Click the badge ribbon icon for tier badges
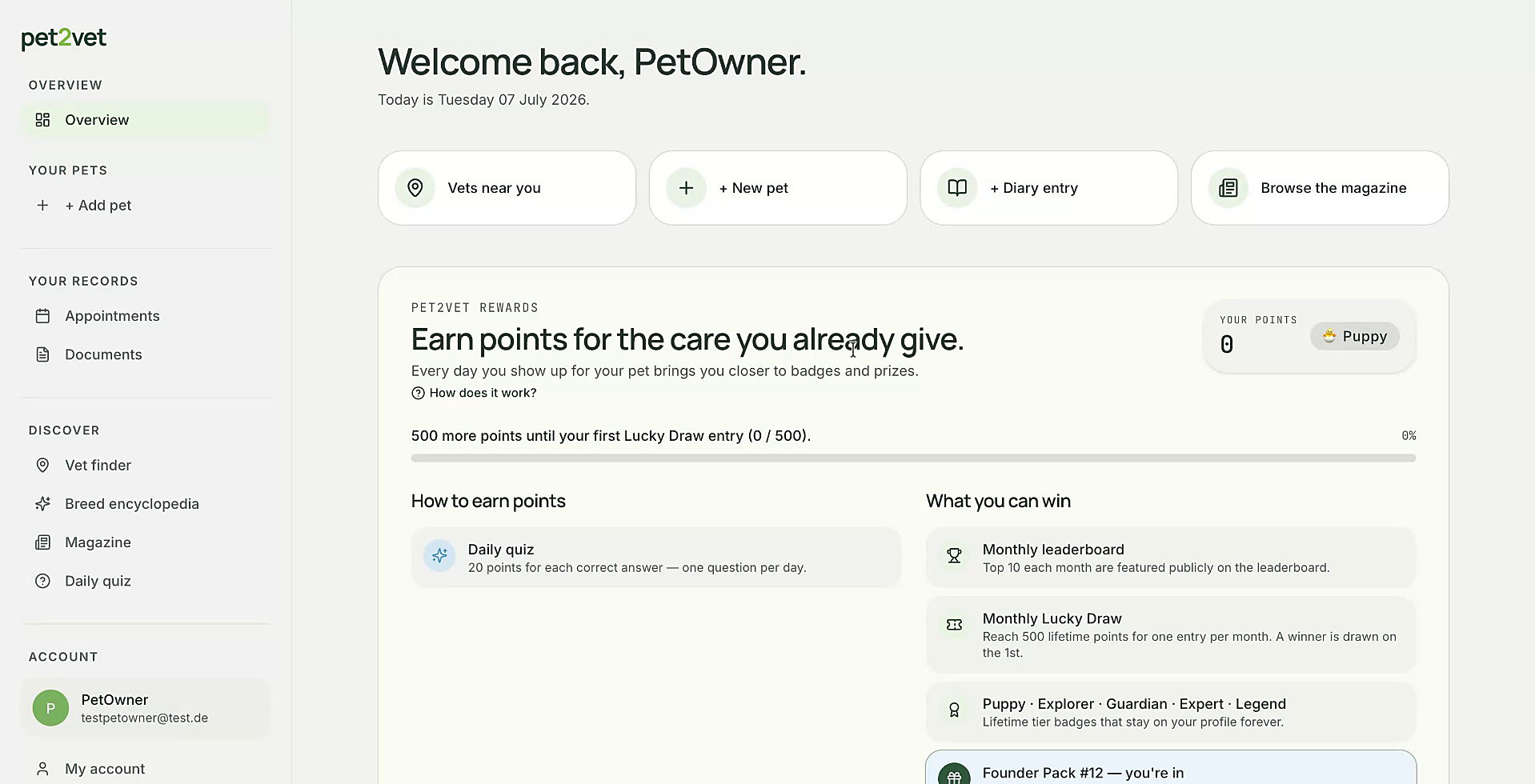Screen dimensions: 1535x784 (954, 710)
